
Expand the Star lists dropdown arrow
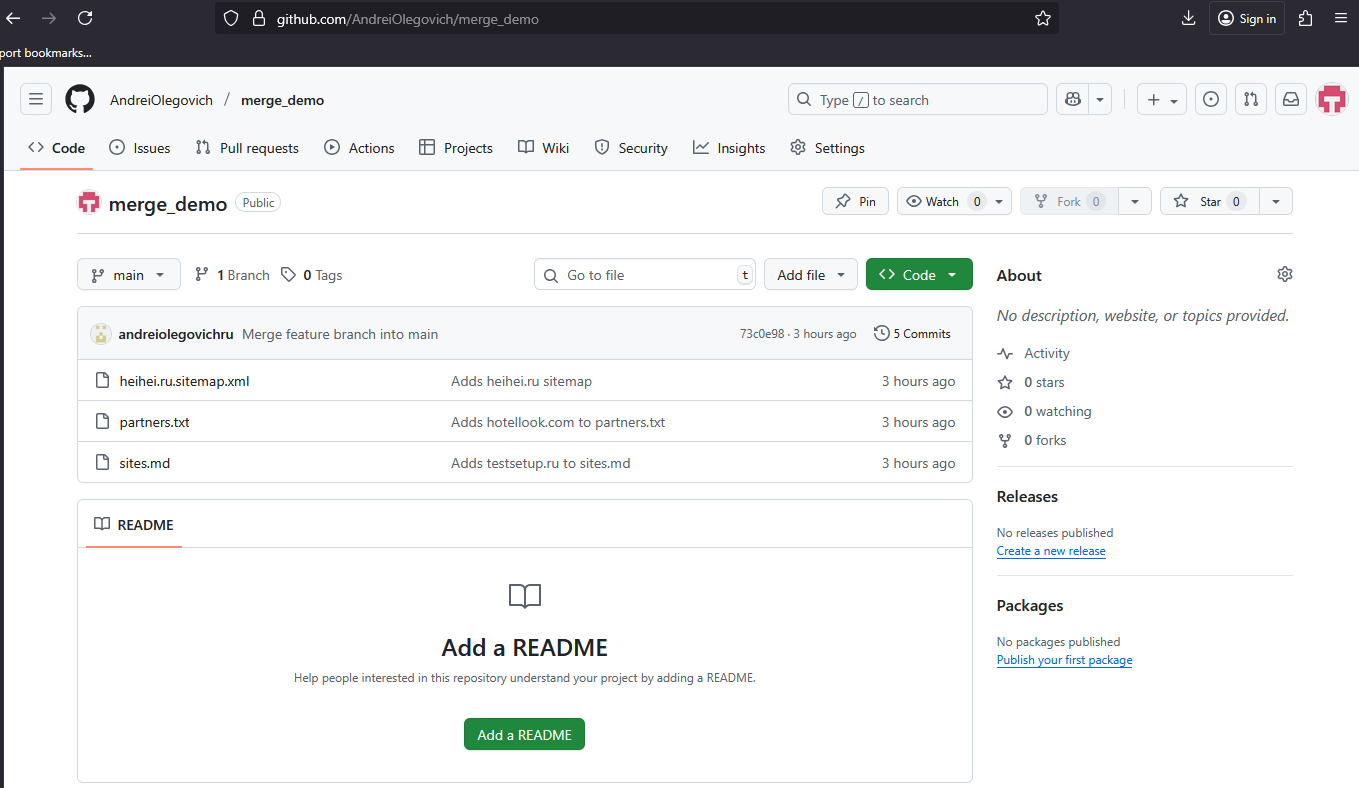point(1276,201)
